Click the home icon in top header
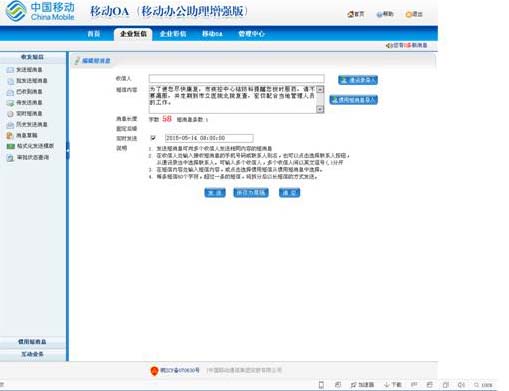 (x=350, y=14)
